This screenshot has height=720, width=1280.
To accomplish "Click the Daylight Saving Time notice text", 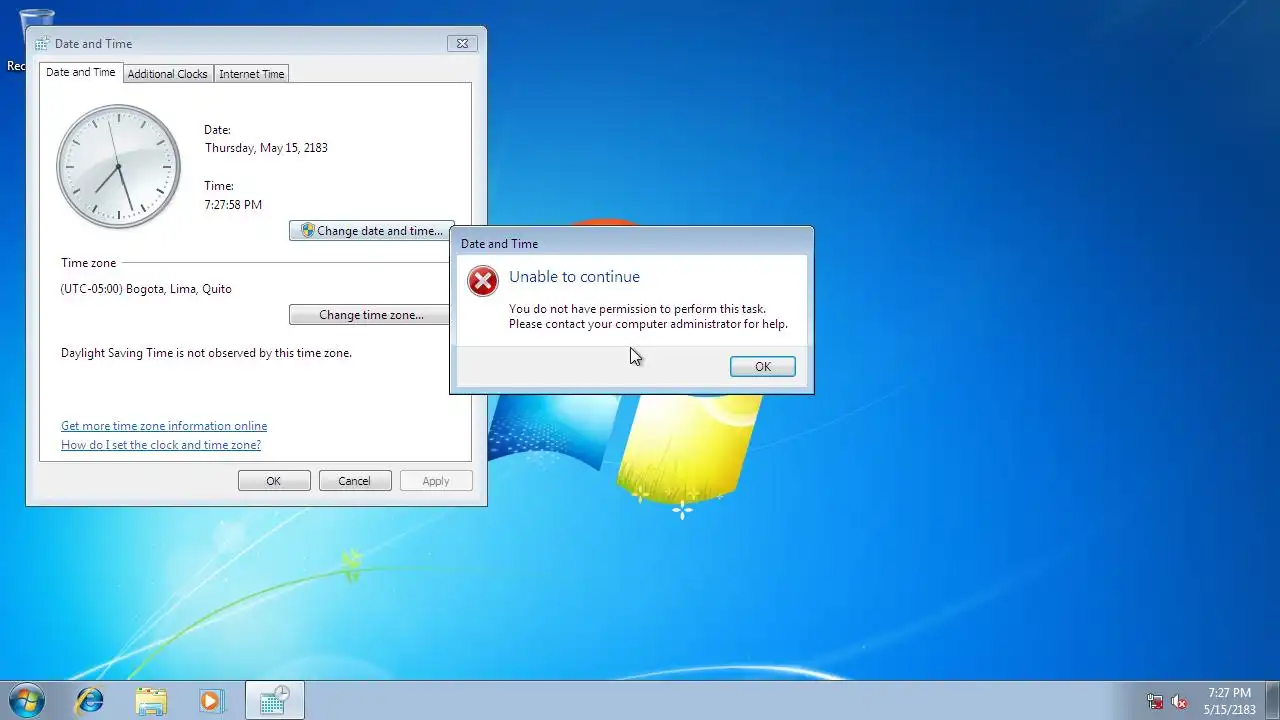I will click(206, 353).
